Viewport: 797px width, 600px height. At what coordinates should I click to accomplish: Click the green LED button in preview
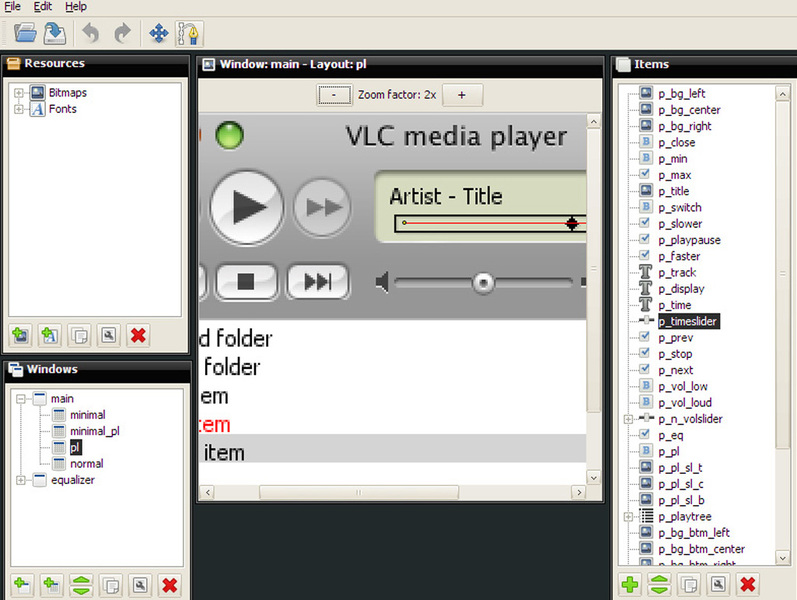[230, 135]
